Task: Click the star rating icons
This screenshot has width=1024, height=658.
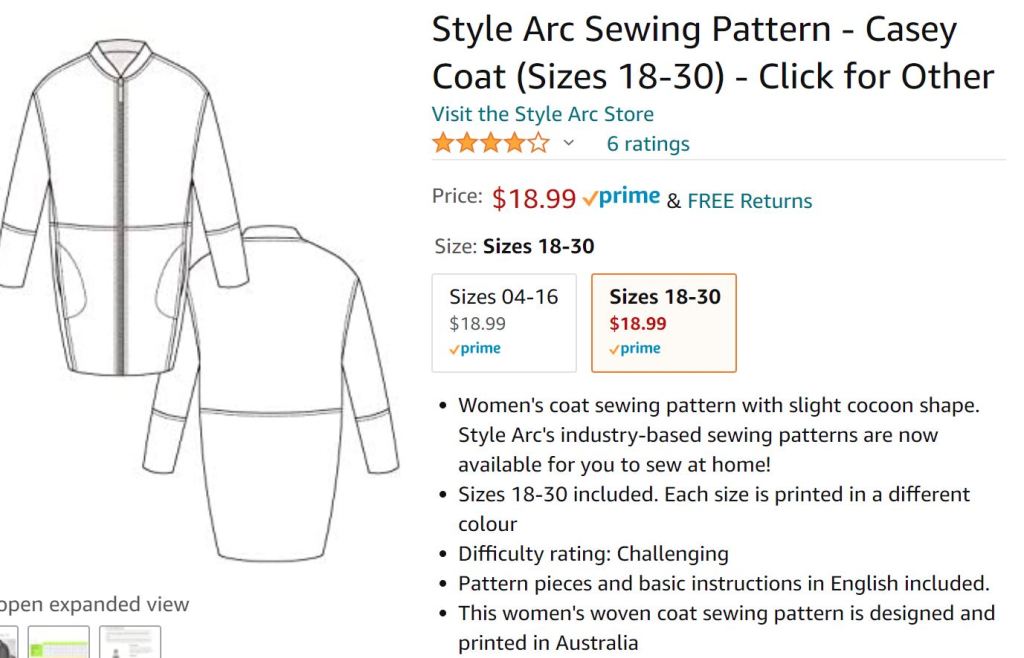Action: (490, 144)
